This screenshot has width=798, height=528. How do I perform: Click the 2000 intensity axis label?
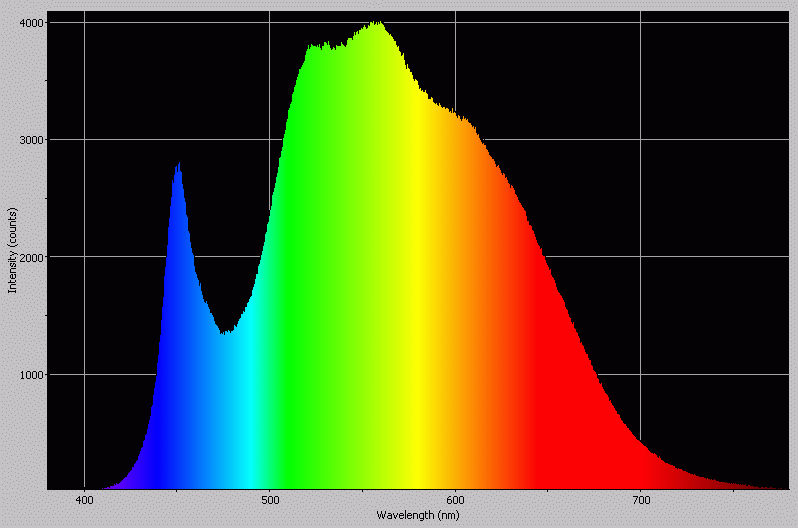(x=31, y=258)
